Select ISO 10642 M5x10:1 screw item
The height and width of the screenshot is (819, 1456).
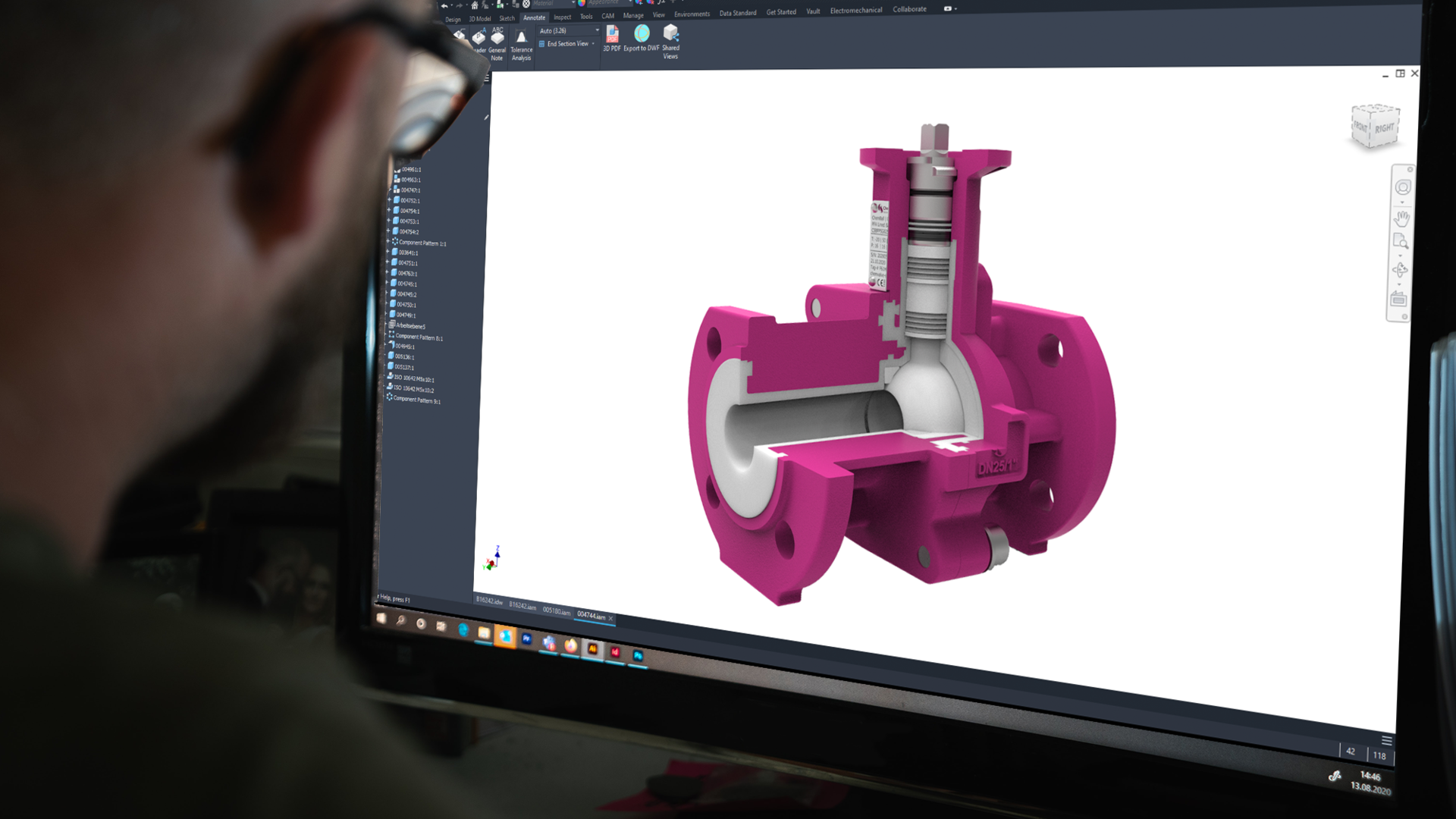coord(414,378)
